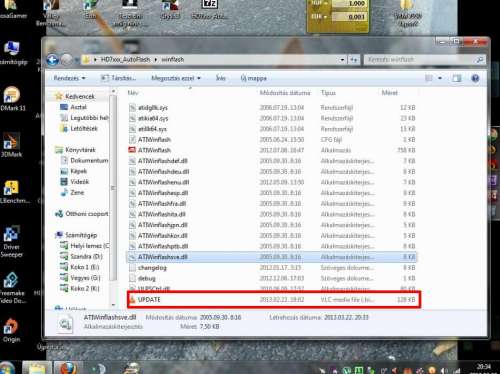Click the Új mappa button

point(253,78)
